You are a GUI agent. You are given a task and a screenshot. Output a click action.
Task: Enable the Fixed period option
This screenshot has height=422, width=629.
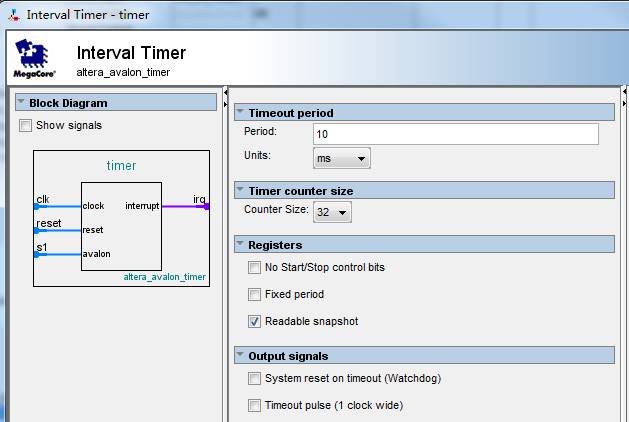(x=254, y=294)
